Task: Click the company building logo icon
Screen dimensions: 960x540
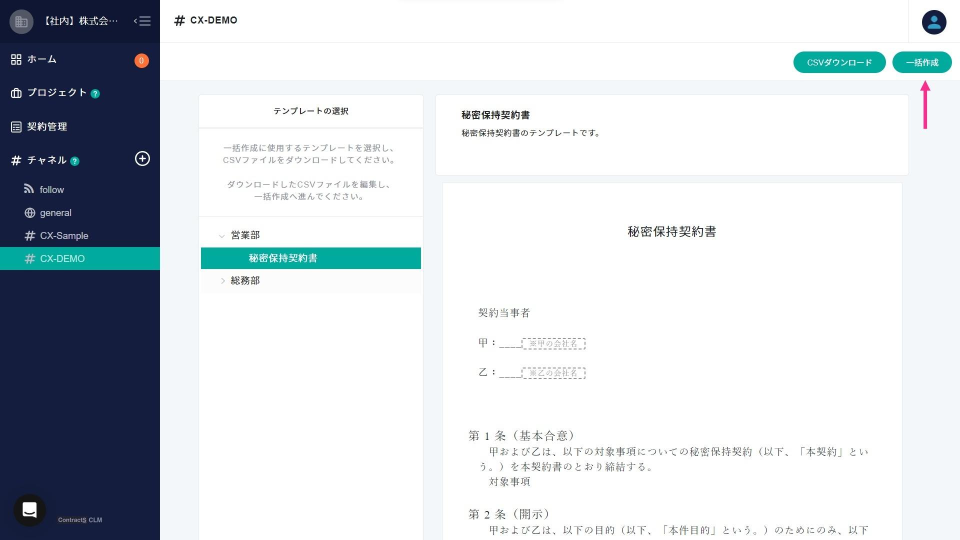Action: 21,21
